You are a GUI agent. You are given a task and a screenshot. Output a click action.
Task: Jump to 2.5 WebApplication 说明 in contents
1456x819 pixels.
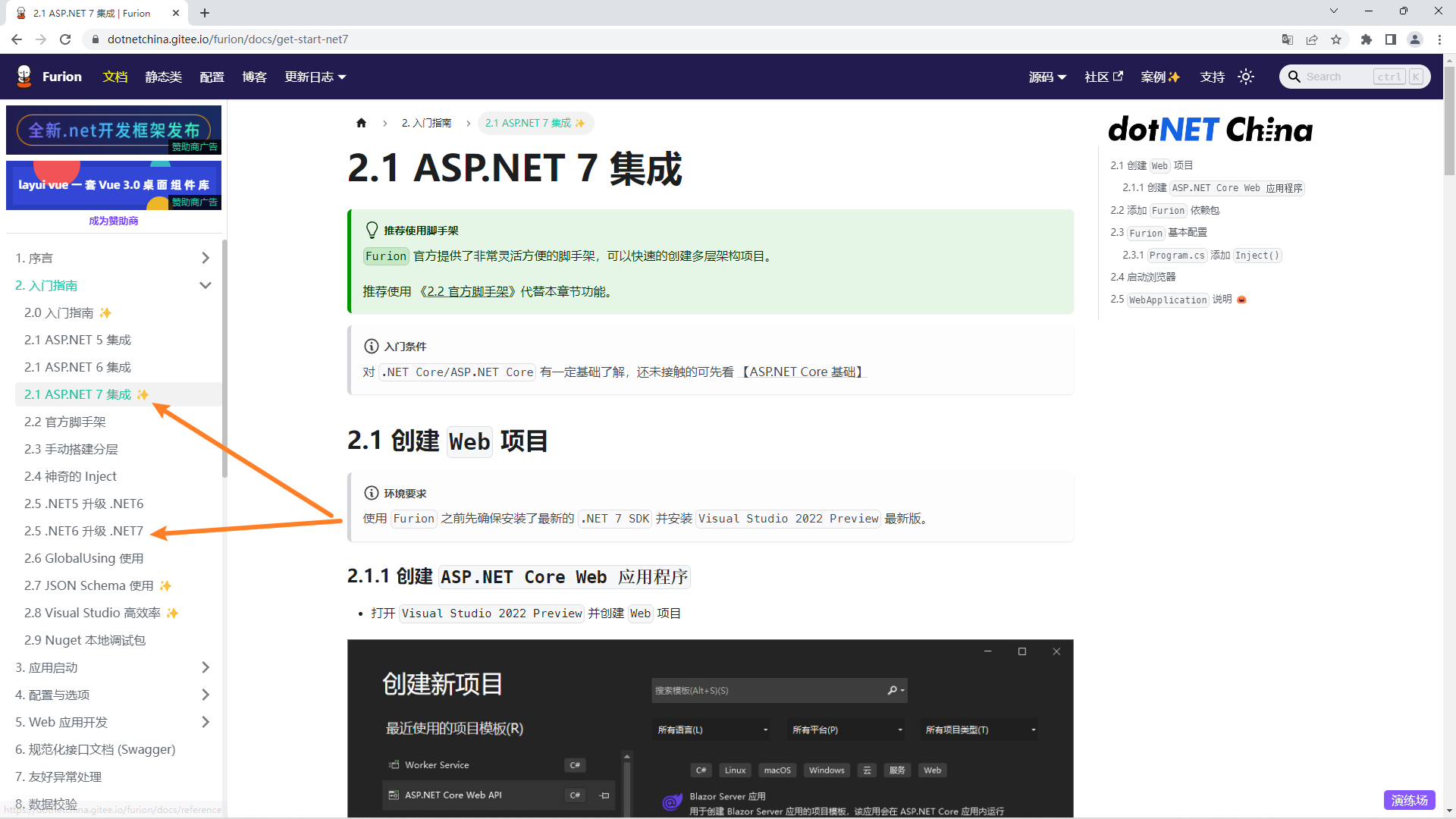pos(1178,300)
